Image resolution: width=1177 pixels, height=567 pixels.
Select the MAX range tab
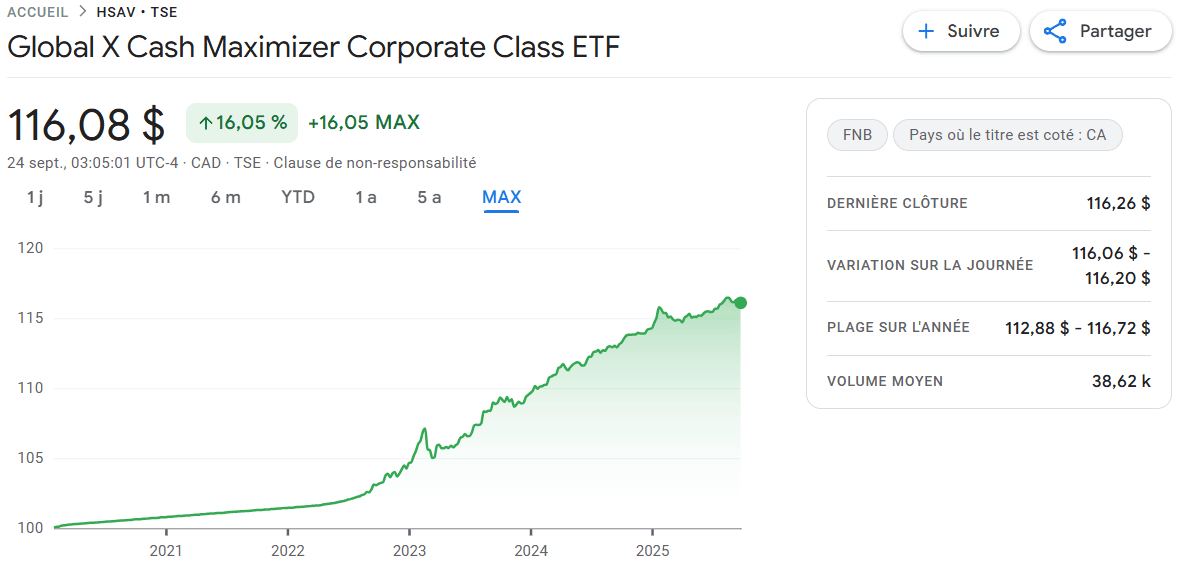501,197
